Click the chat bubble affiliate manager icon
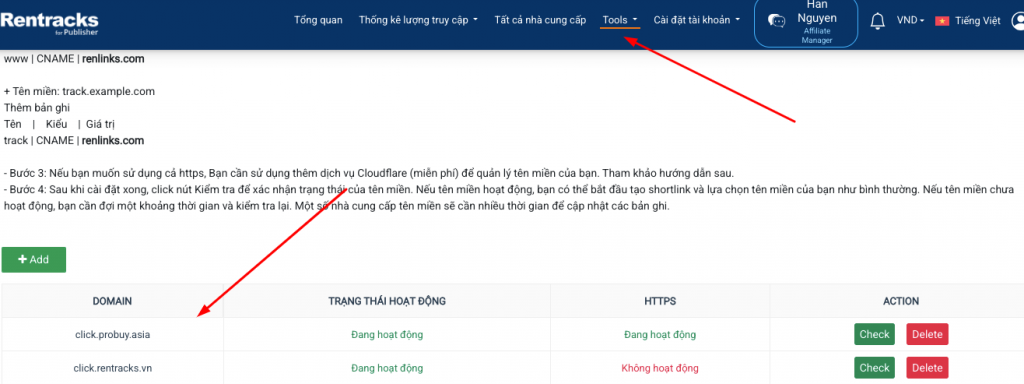The width and height of the screenshot is (1024, 384). point(776,21)
